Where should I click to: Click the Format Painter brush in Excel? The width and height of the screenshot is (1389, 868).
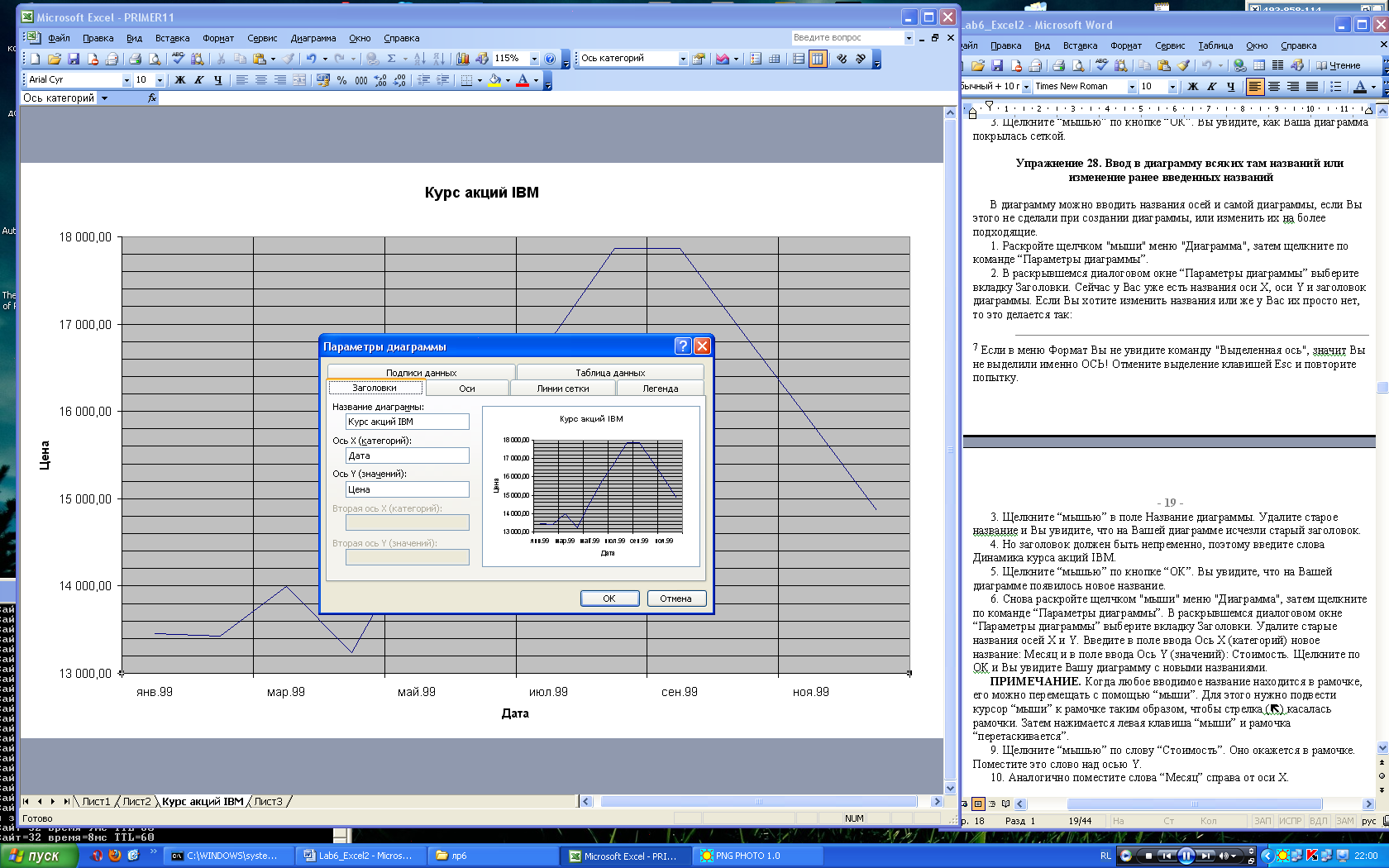[288, 59]
